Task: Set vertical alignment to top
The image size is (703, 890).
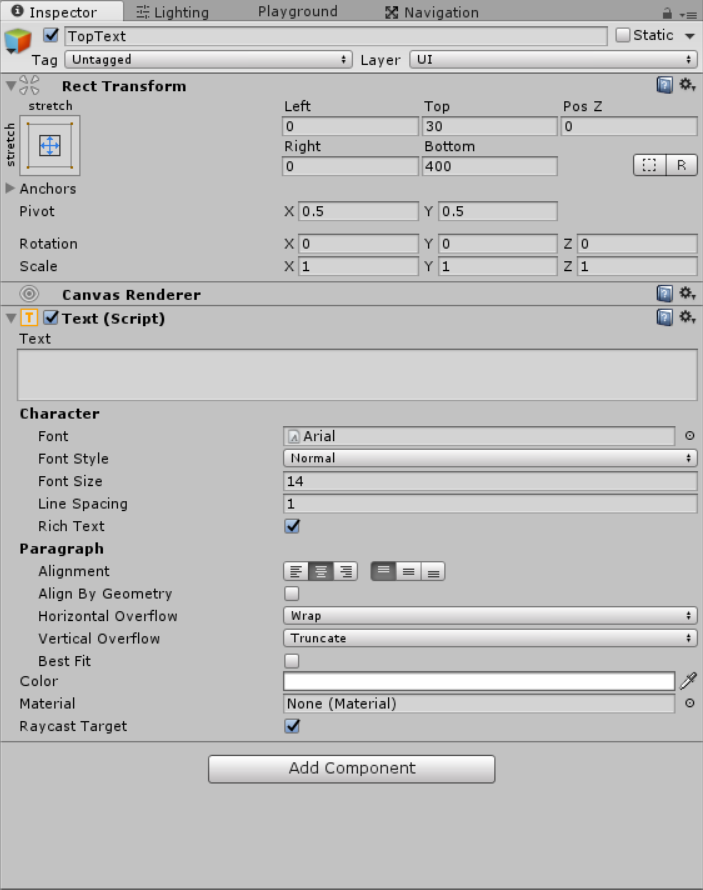Action: click(x=383, y=571)
